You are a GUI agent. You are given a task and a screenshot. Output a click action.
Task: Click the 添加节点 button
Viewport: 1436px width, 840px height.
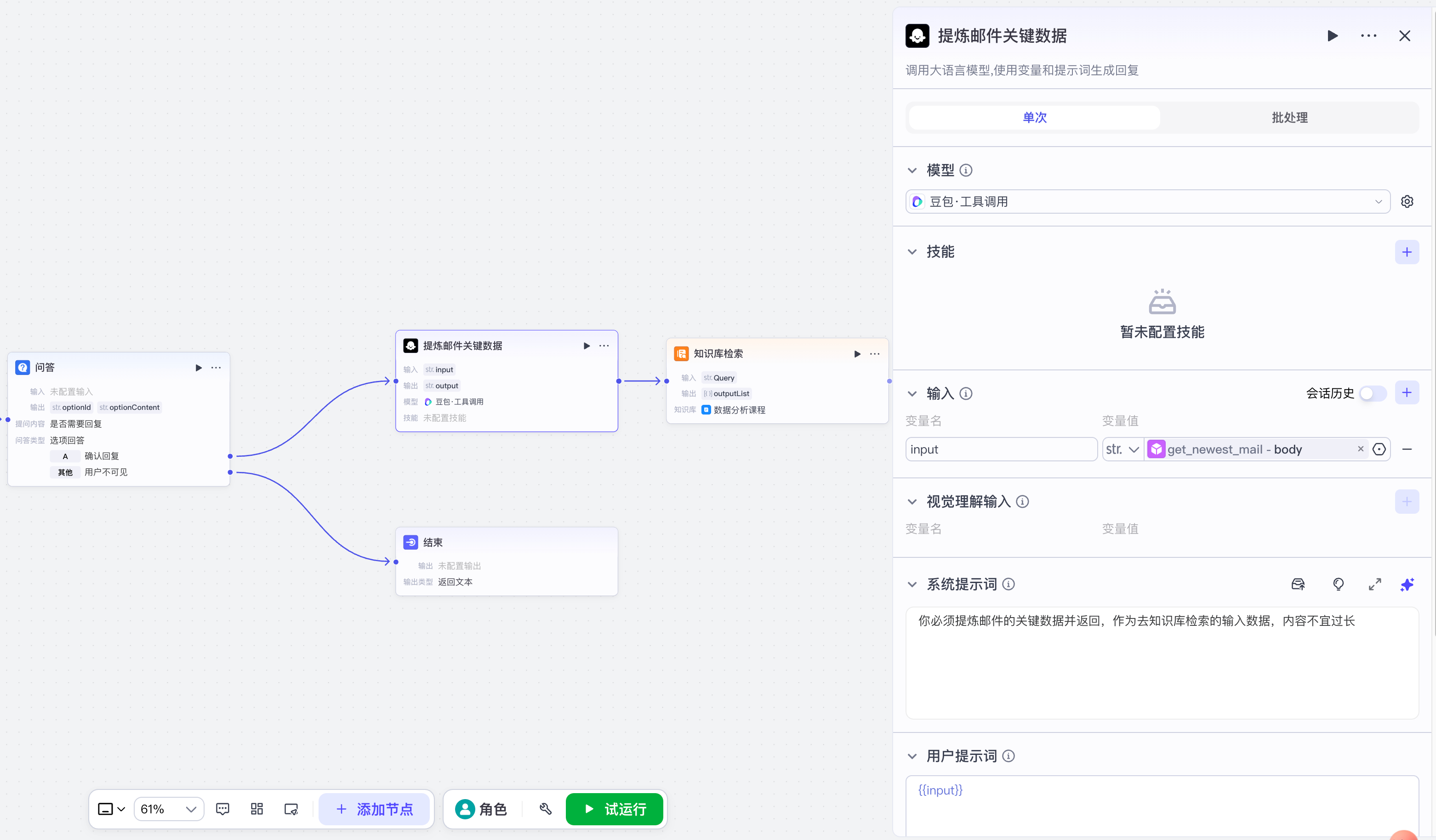(x=374, y=809)
